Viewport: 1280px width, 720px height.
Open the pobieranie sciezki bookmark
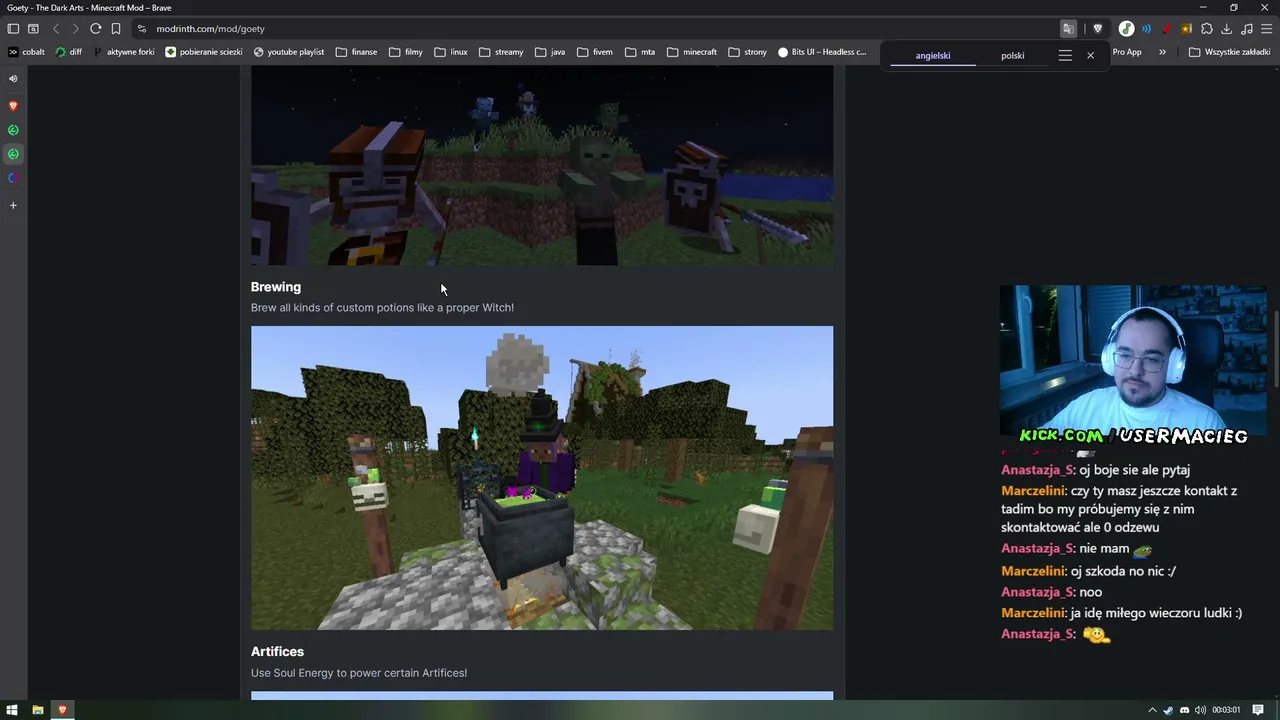coord(204,52)
